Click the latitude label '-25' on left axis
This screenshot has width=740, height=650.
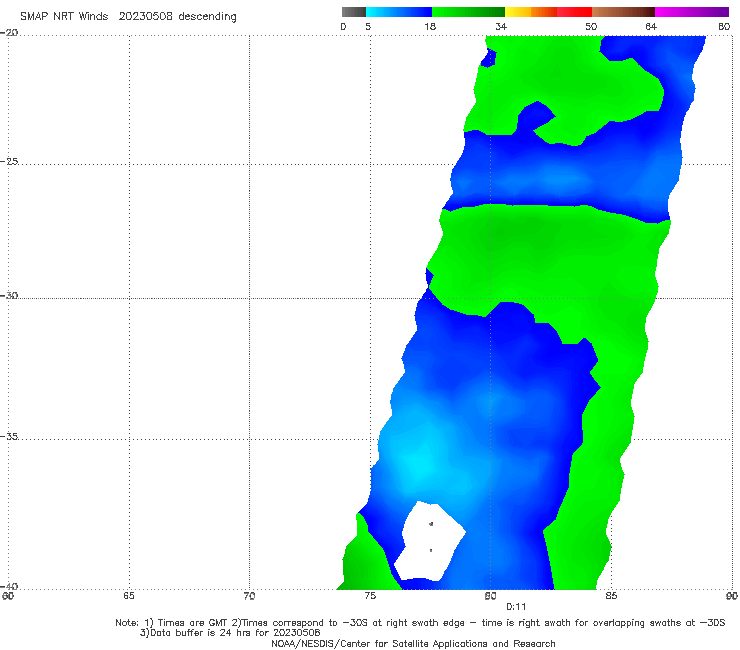(x=9, y=161)
